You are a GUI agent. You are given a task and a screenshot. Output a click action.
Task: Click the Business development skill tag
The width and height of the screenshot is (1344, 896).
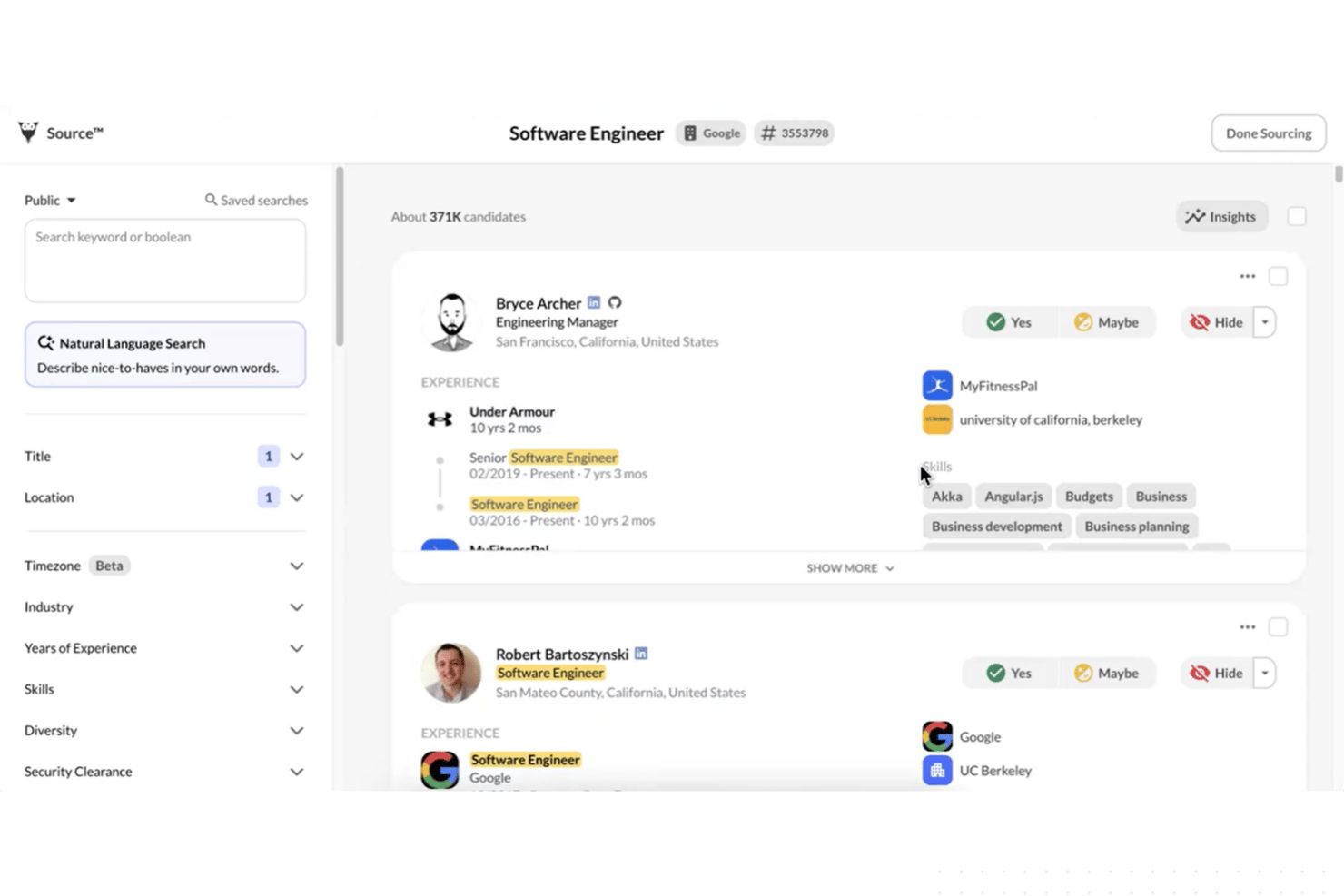996,527
